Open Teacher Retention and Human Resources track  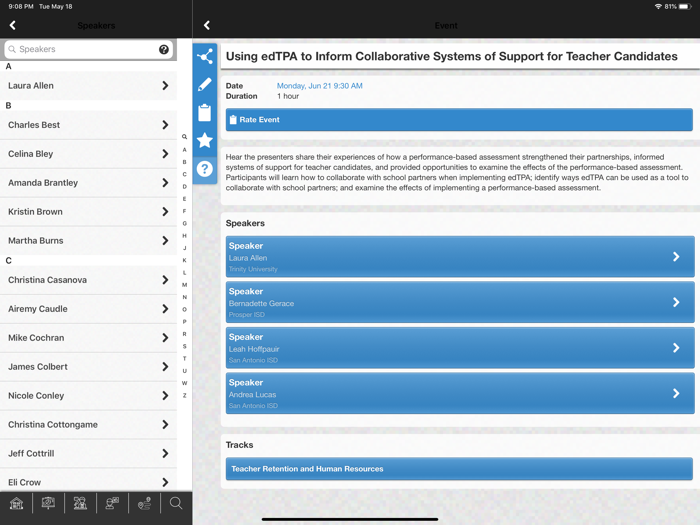[x=459, y=469]
